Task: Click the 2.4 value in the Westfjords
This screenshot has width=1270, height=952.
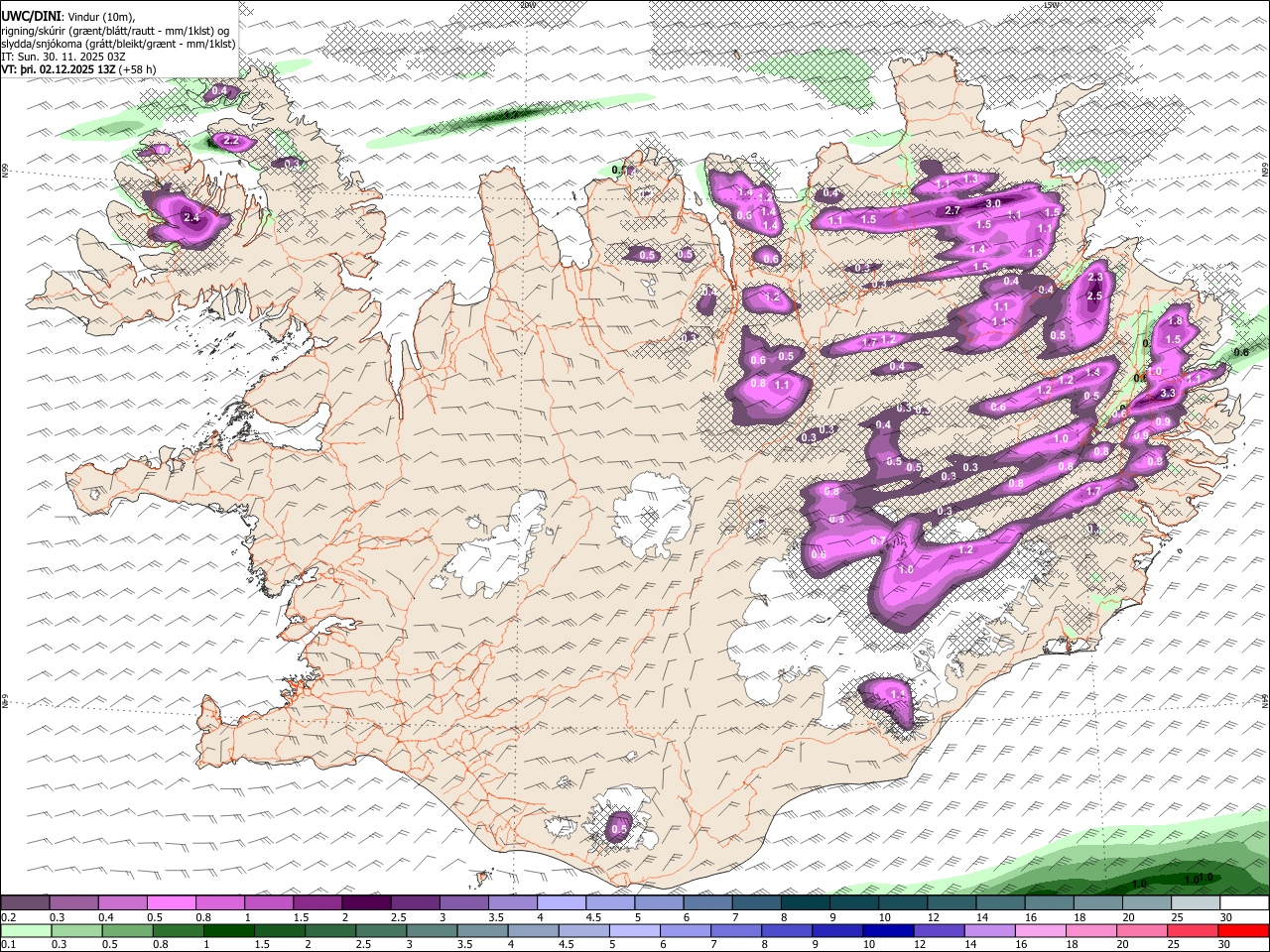Action: coord(191,217)
